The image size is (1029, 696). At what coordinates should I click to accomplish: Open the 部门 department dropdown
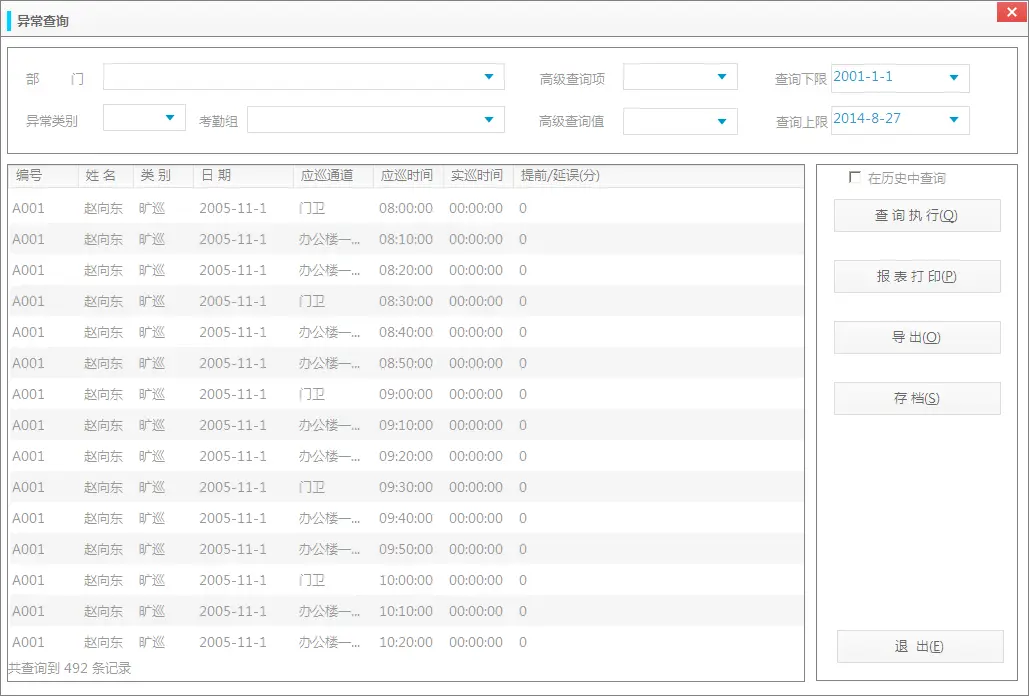[x=488, y=76]
